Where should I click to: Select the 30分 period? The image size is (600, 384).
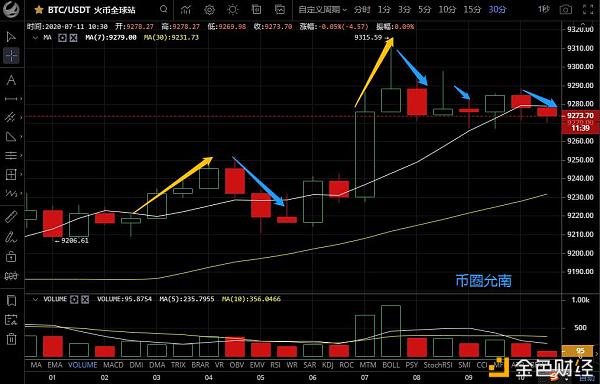tap(497, 10)
